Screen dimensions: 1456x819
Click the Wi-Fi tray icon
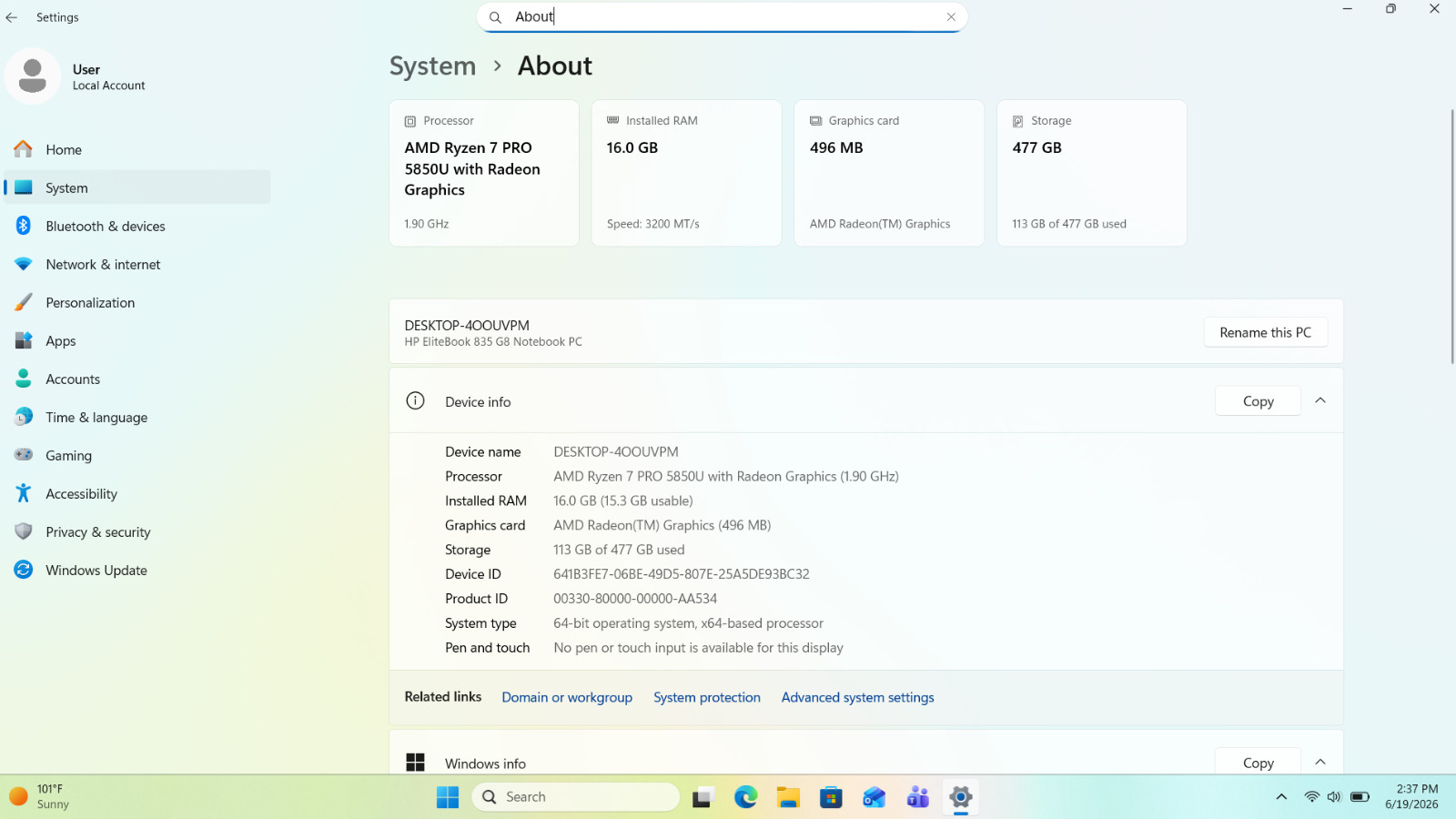click(x=1311, y=797)
